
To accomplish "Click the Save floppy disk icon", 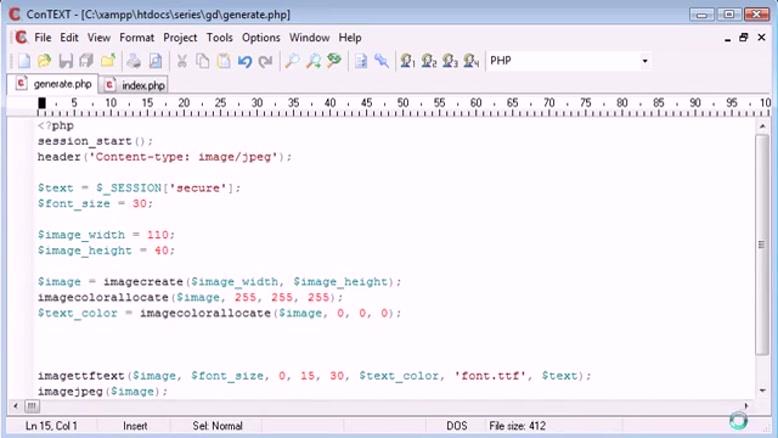I will coord(65,61).
